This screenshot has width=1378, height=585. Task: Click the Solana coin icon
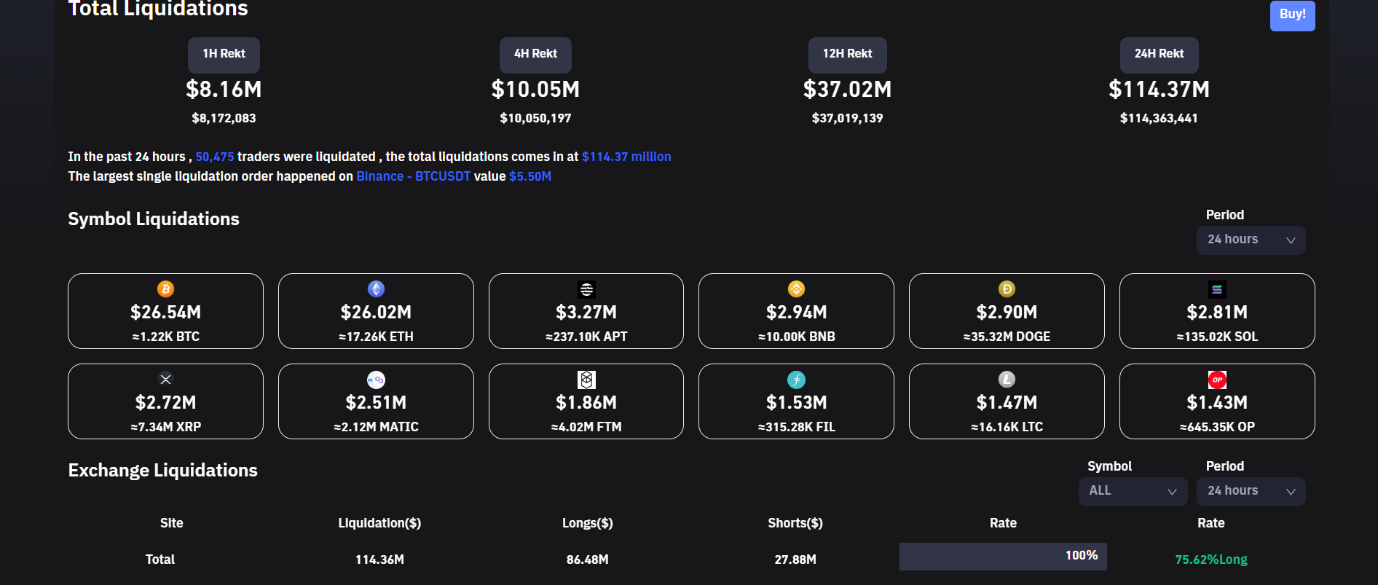pyautogui.click(x=1217, y=289)
